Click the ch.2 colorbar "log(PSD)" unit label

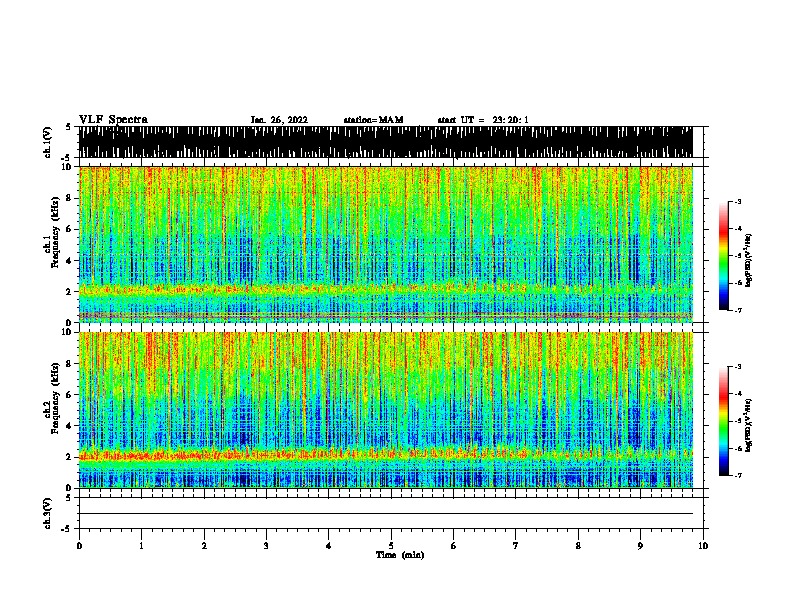(748, 425)
